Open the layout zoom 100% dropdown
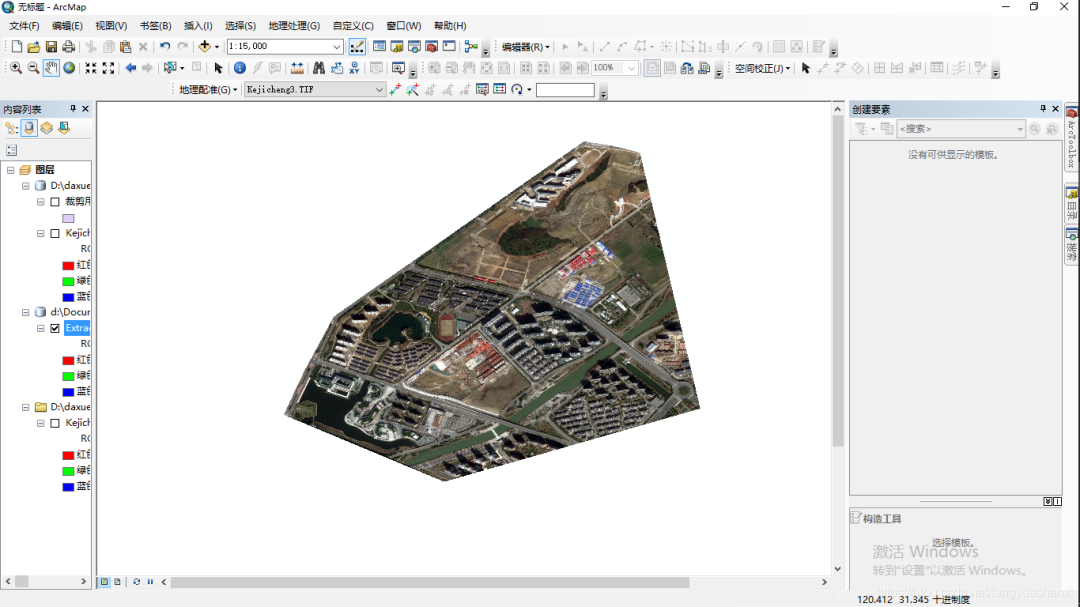 coord(631,68)
